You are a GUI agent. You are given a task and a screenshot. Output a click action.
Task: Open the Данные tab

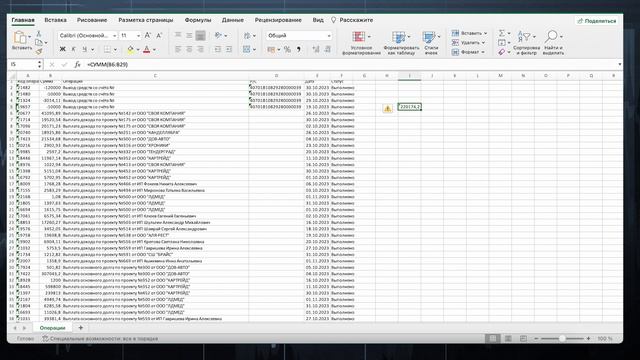(x=233, y=20)
